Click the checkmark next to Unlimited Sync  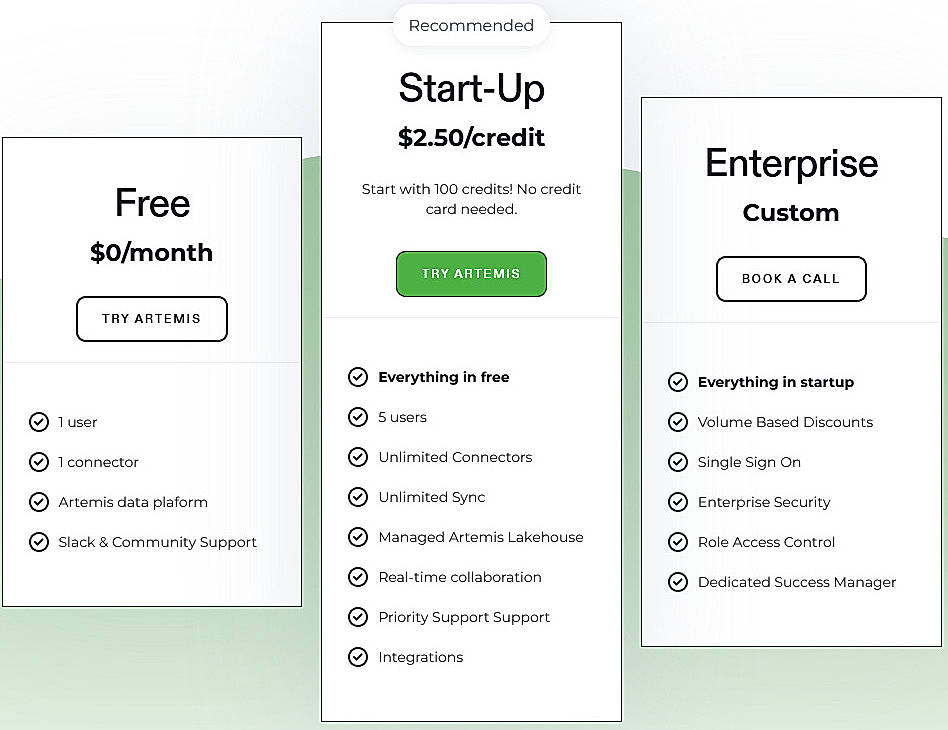pos(358,497)
